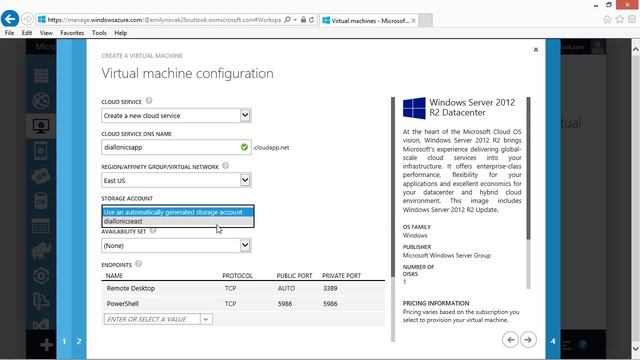The height and width of the screenshot is (360, 640).
Task: Open All Items grid icon in sidebar
Action: pyautogui.click(x=41, y=76)
